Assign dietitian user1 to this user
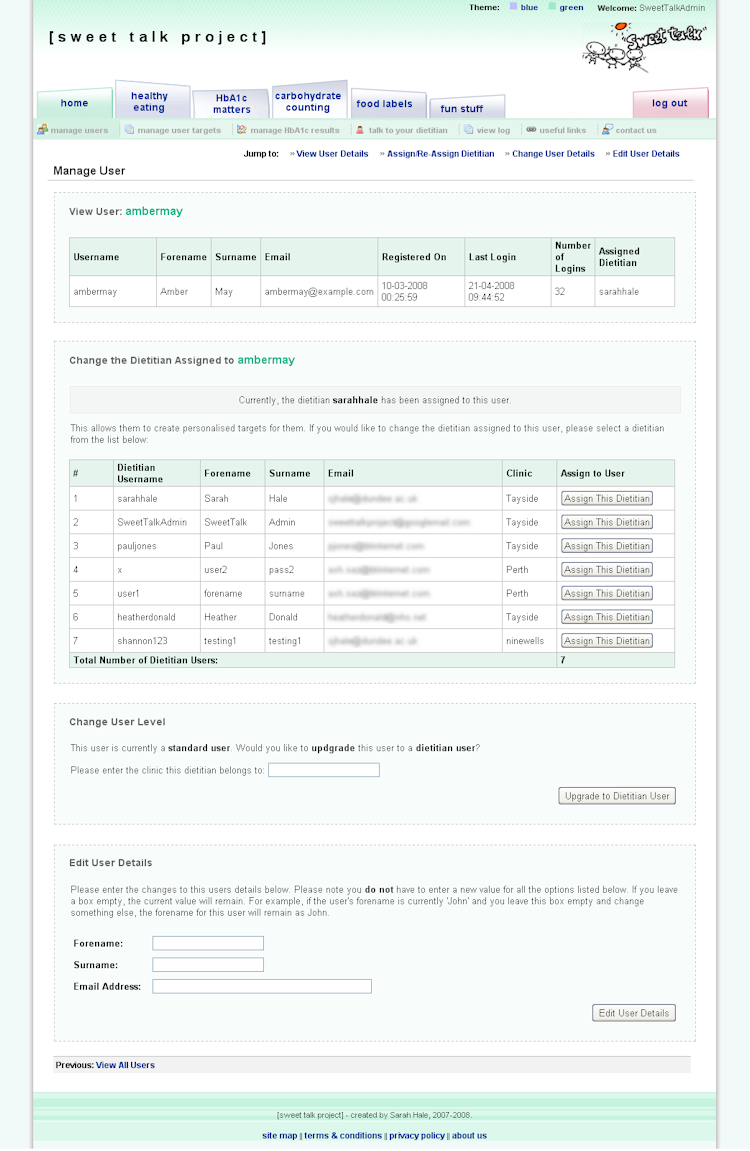The width and height of the screenshot is (750, 1151). click(607, 593)
